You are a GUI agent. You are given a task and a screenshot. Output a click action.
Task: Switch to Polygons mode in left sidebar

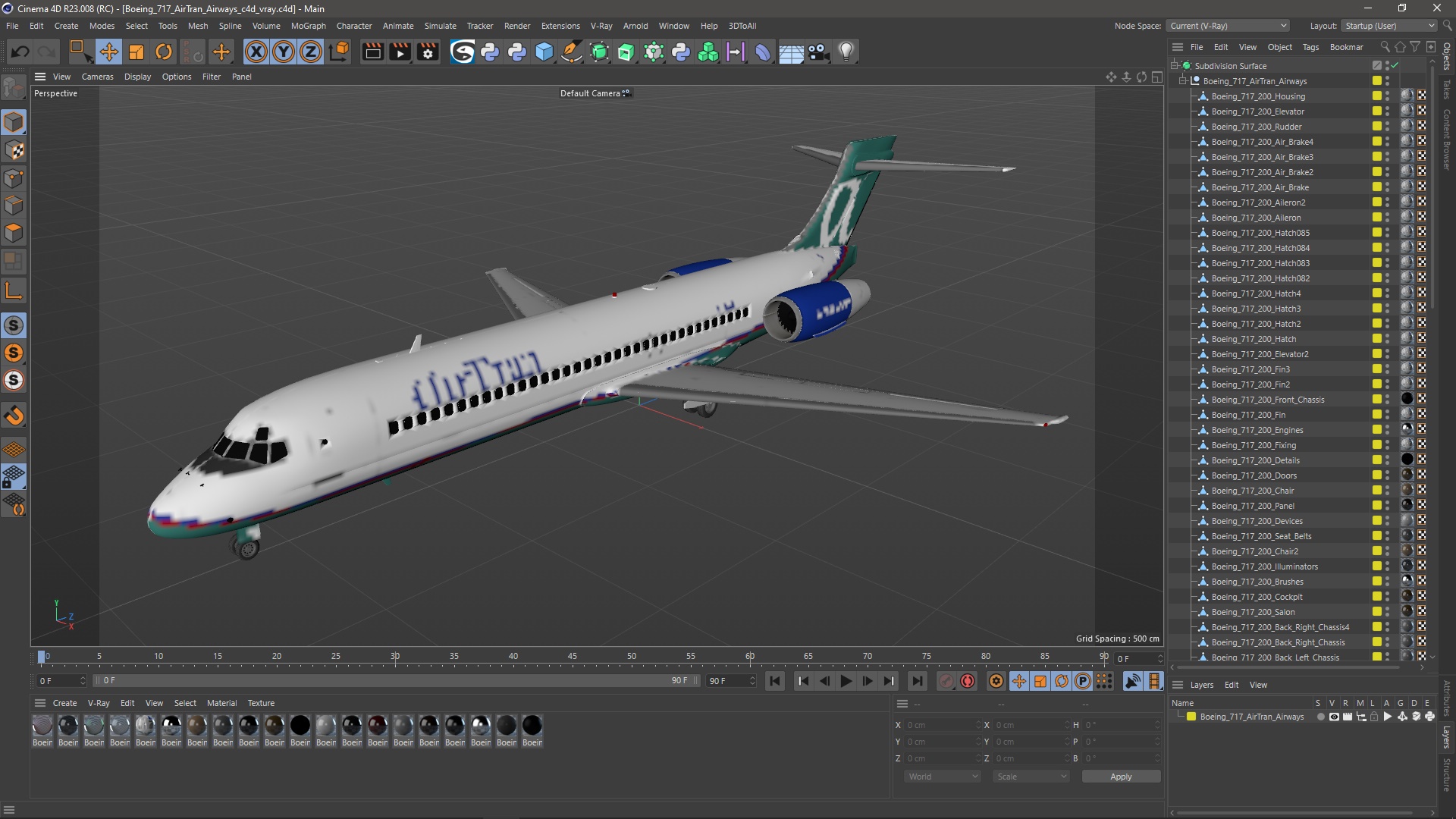tap(14, 233)
